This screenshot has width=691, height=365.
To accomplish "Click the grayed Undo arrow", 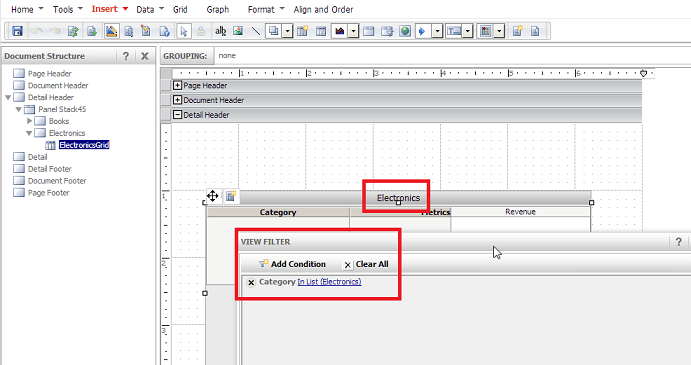I will coord(37,31).
